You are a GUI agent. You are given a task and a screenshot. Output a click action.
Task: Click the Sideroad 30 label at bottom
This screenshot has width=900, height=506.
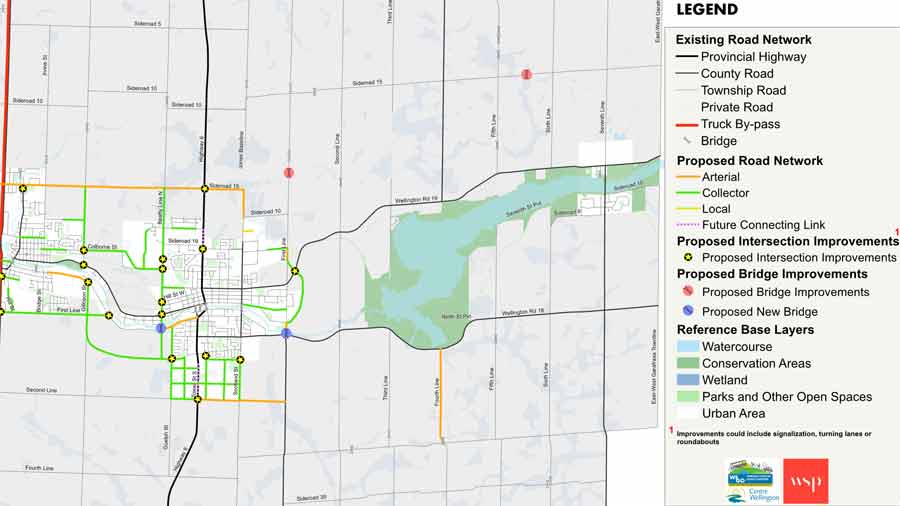(x=312, y=498)
